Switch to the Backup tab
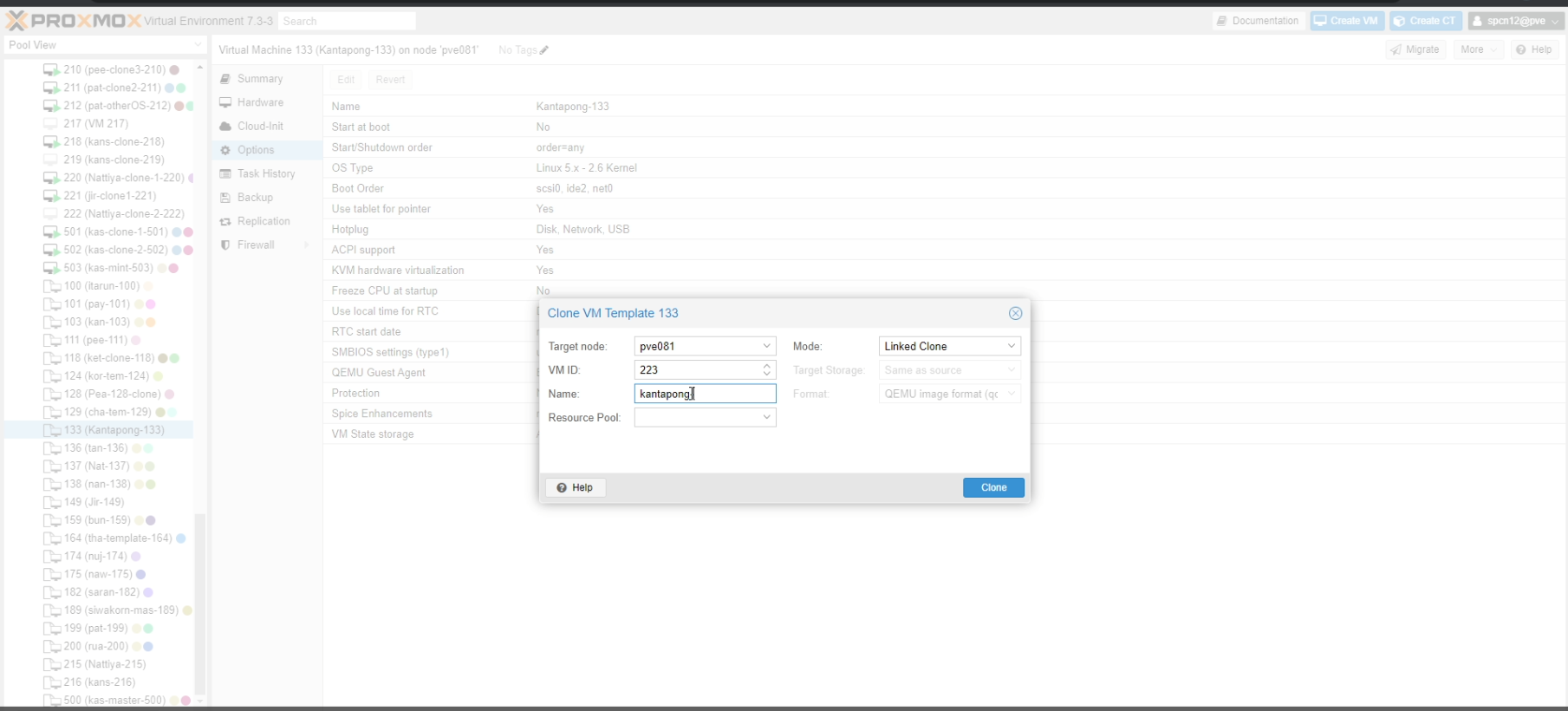 [x=255, y=198]
